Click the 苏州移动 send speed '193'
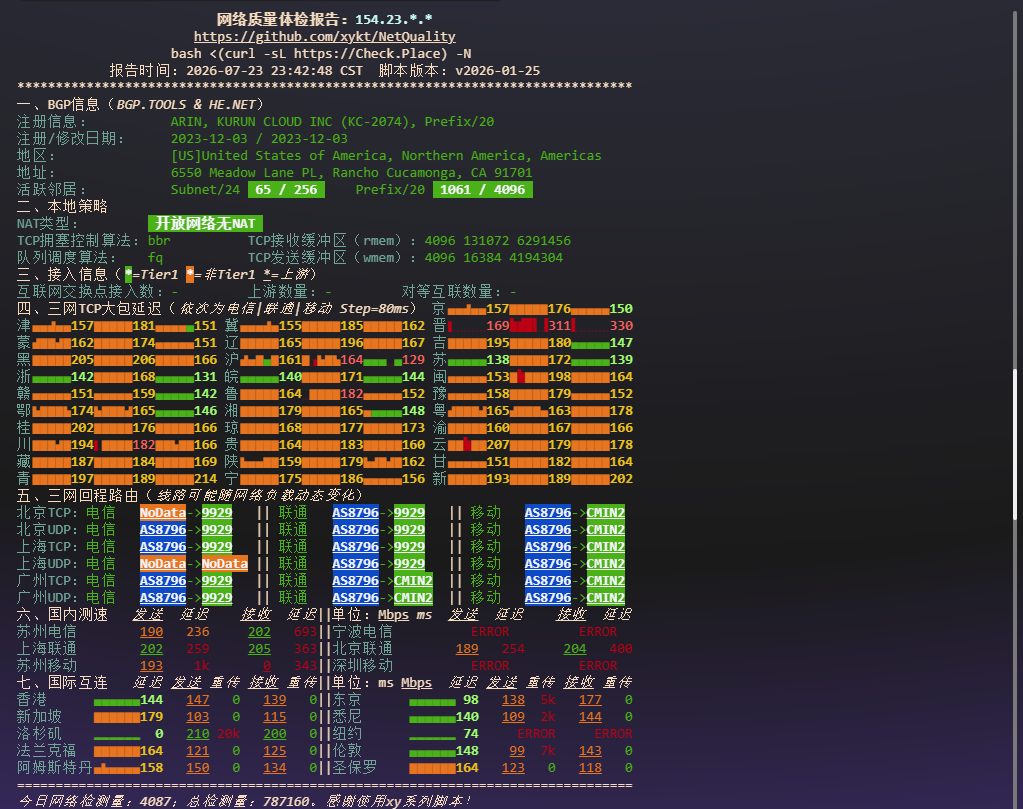1023x809 pixels. click(151, 665)
